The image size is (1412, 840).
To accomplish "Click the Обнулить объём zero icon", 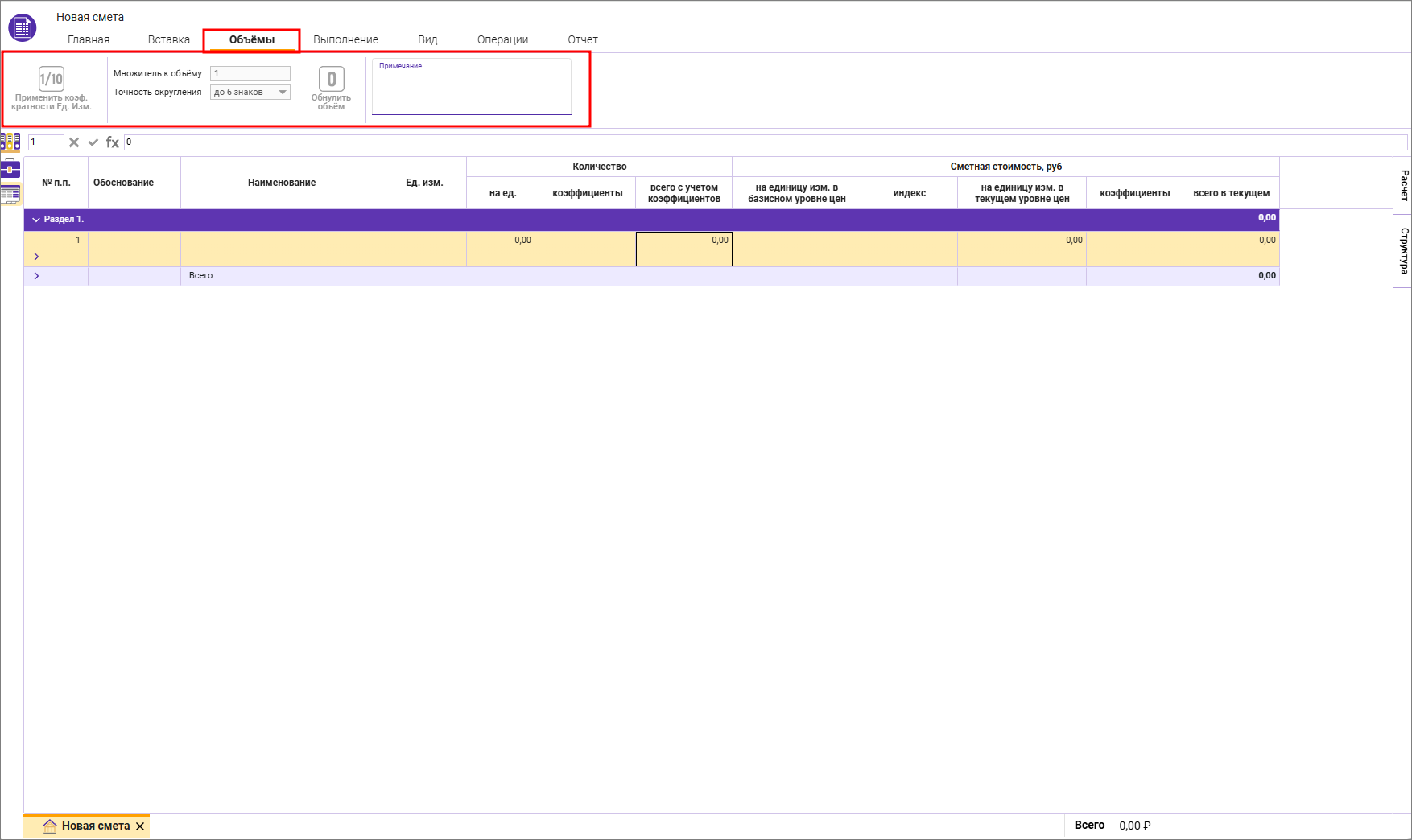I will 331,79.
